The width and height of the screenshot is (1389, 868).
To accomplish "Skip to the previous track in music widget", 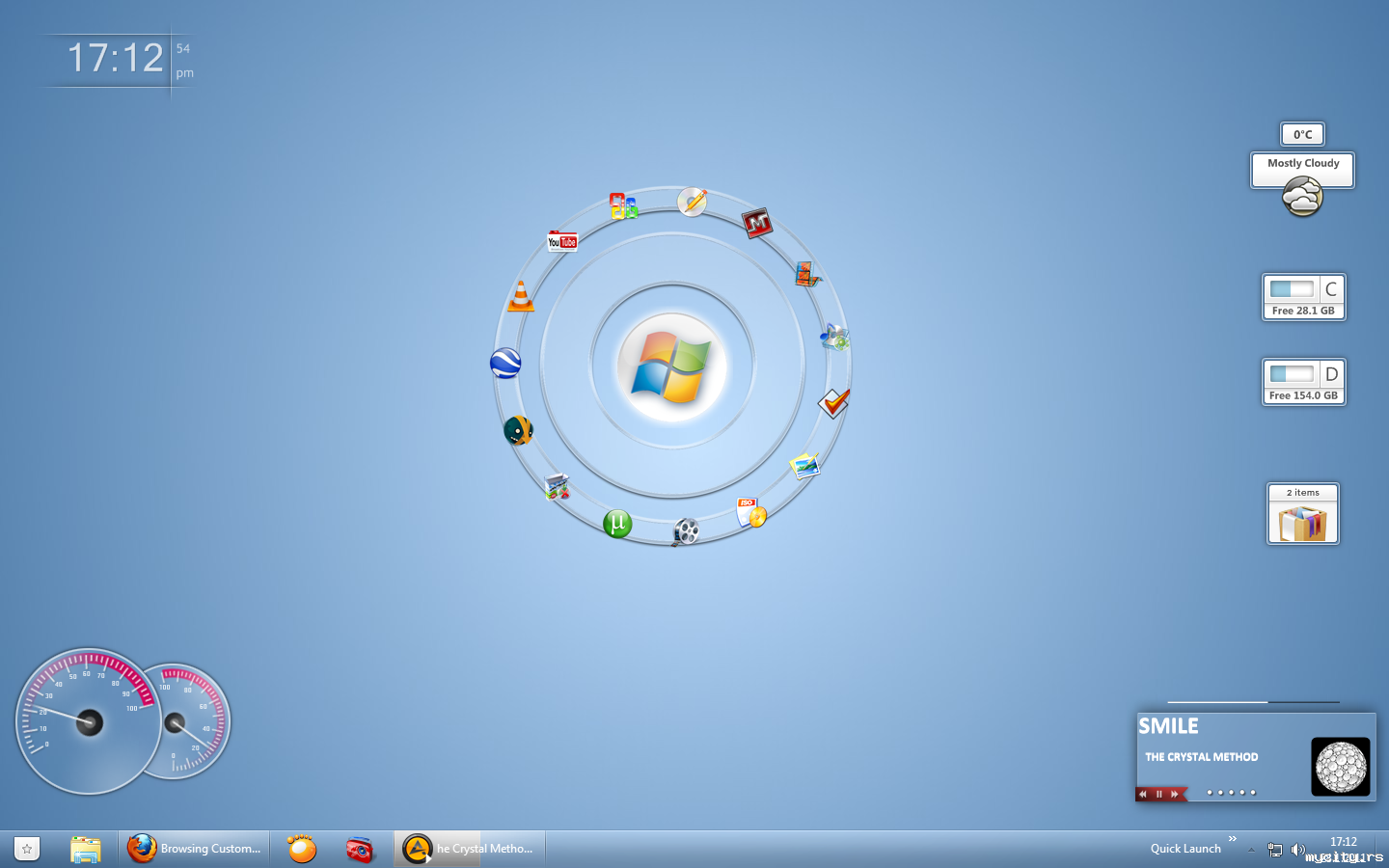I will tap(1143, 794).
